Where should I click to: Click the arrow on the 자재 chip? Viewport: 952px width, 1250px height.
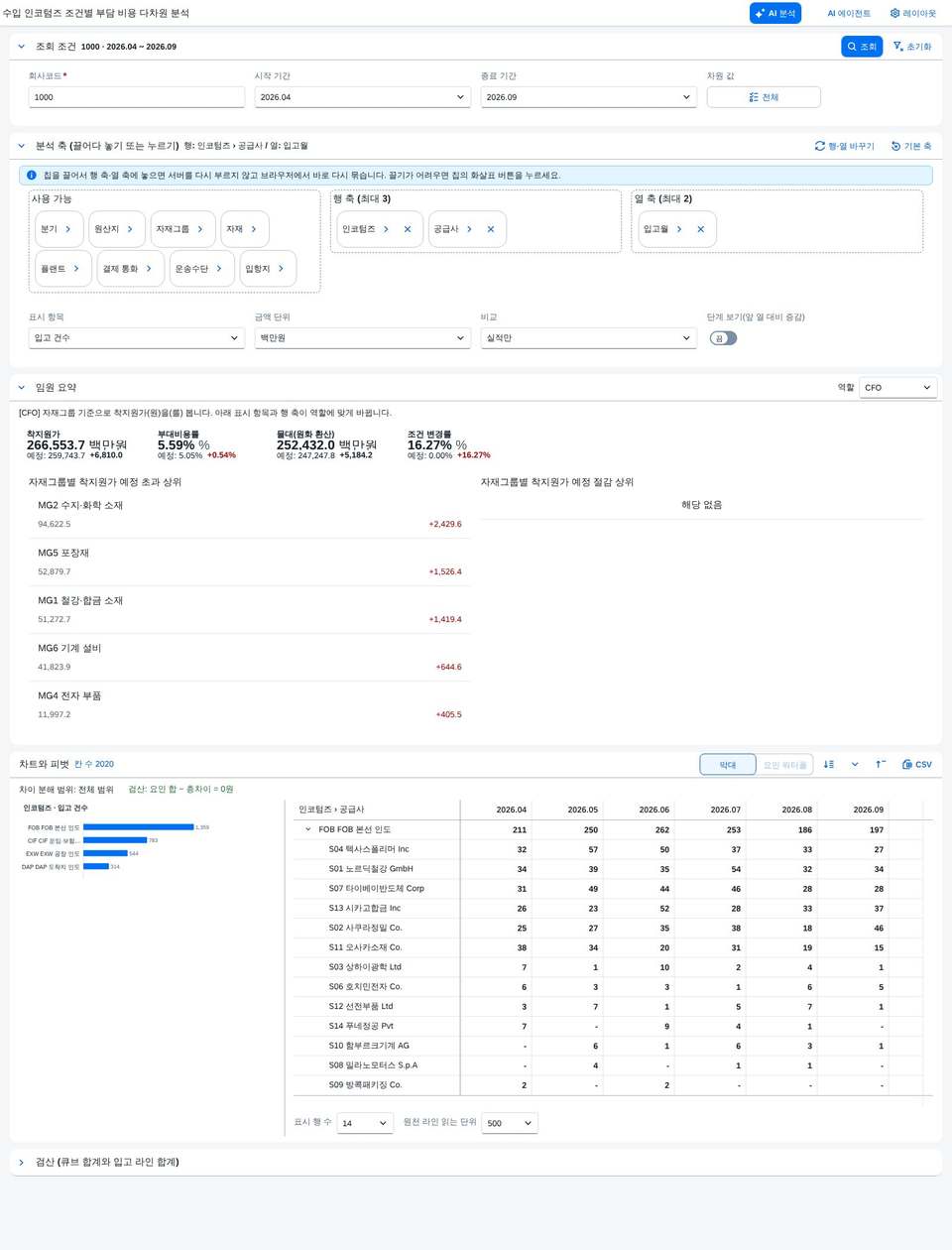[x=254, y=229]
